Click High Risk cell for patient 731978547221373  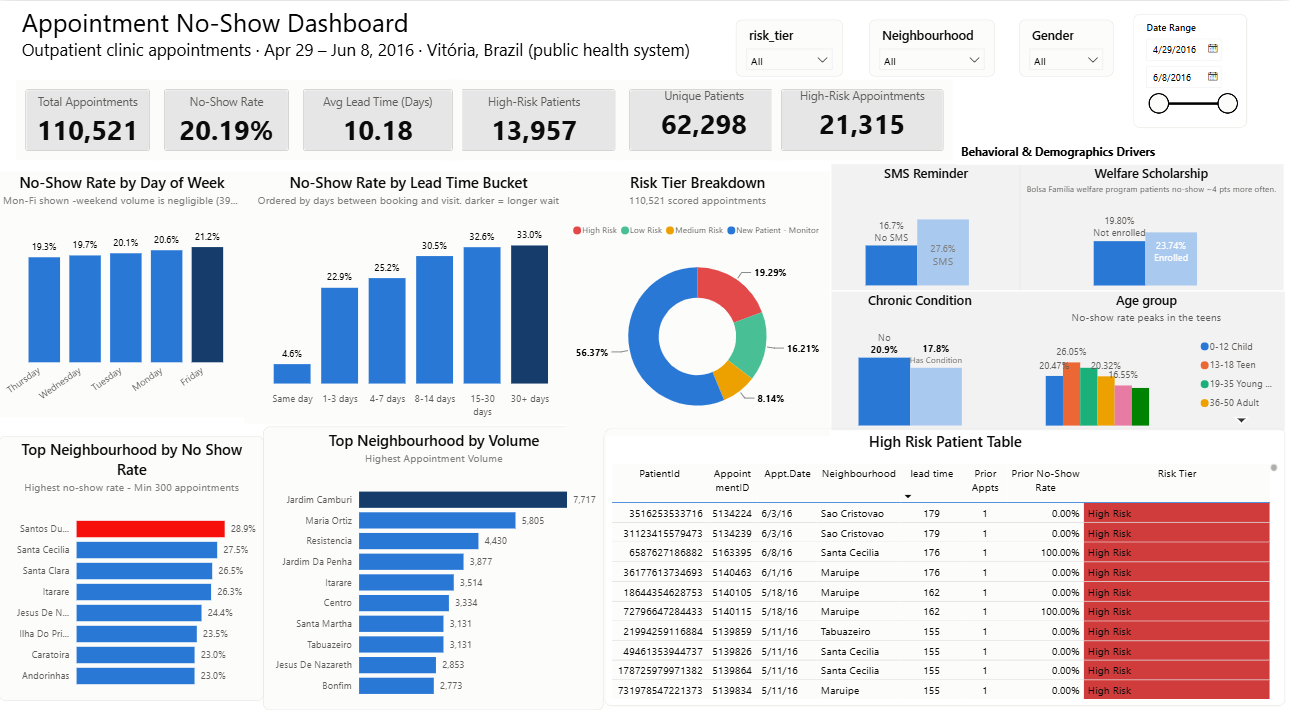pyautogui.click(x=1177, y=690)
